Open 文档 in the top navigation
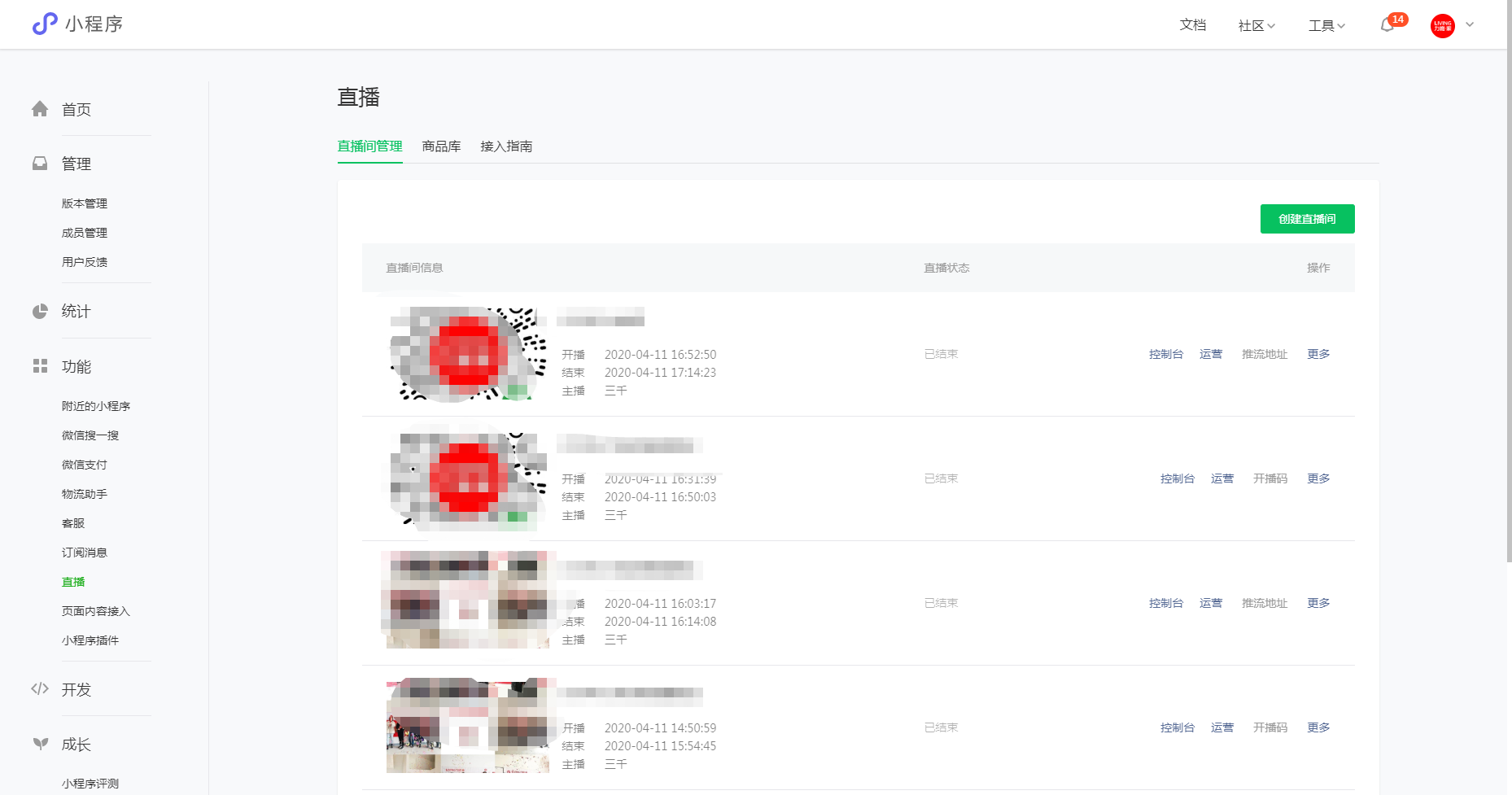Image resolution: width=1512 pixels, height=795 pixels. click(1193, 25)
